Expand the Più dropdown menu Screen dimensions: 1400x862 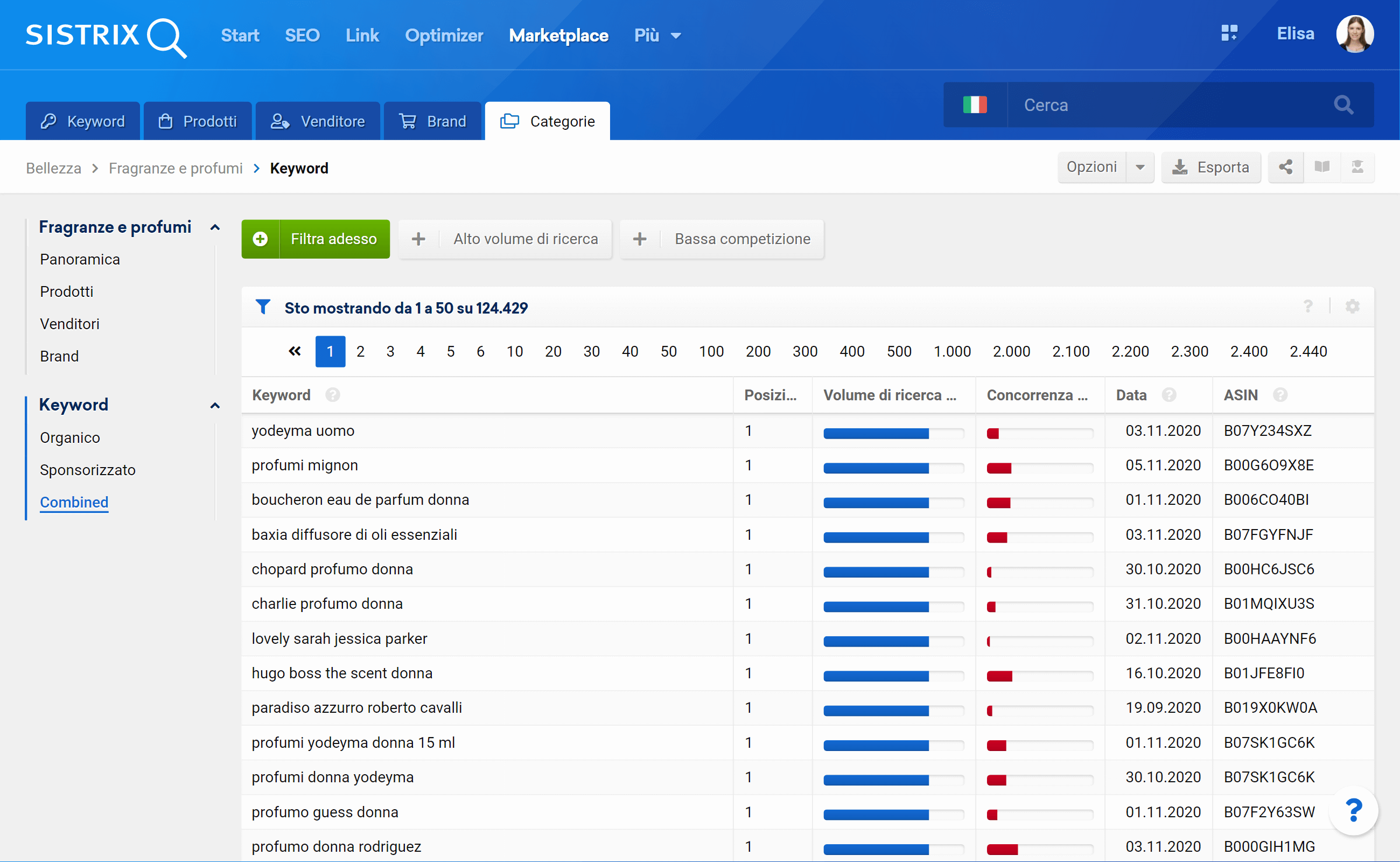pyautogui.click(x=658, y=36)
